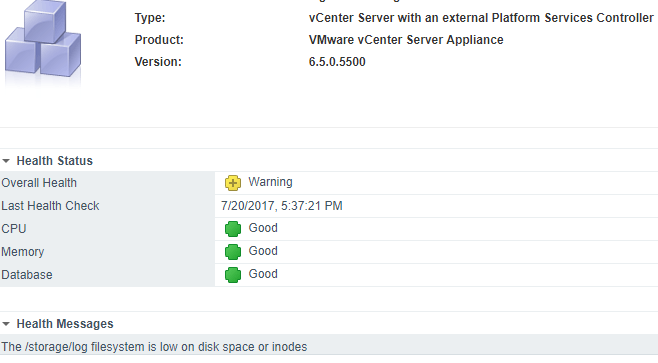Collapse the Health Status section arrow
This screenshot has width=658, height=363.
tap(6, 161)
